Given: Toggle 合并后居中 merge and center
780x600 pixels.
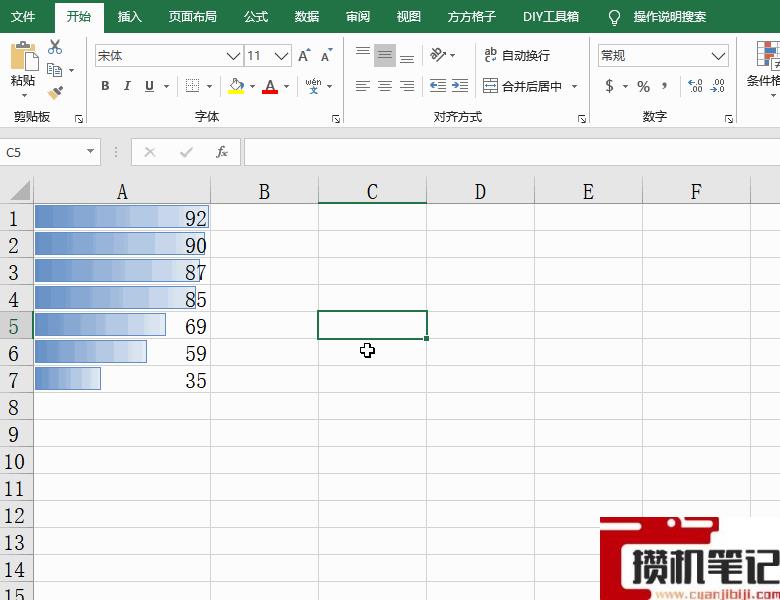Looking at the screenshot, I should pos(522,86).
